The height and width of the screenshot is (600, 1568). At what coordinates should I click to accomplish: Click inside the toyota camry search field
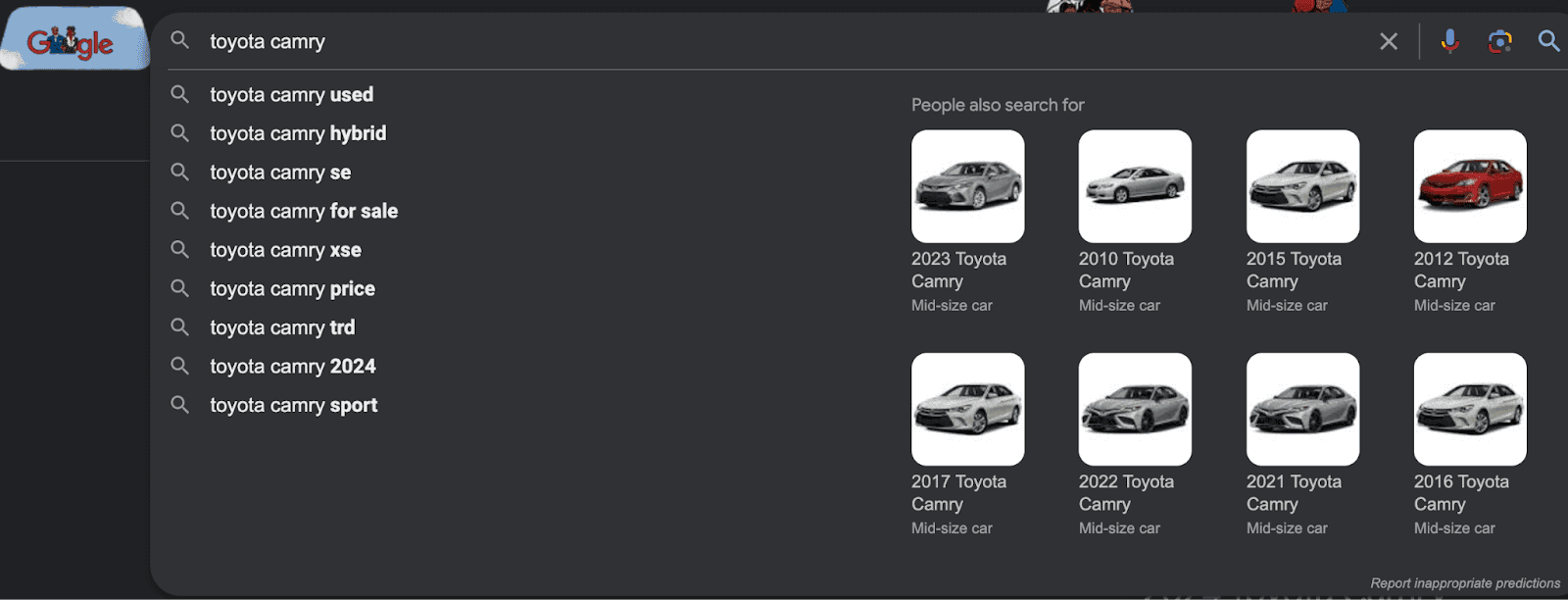point(774,41)
